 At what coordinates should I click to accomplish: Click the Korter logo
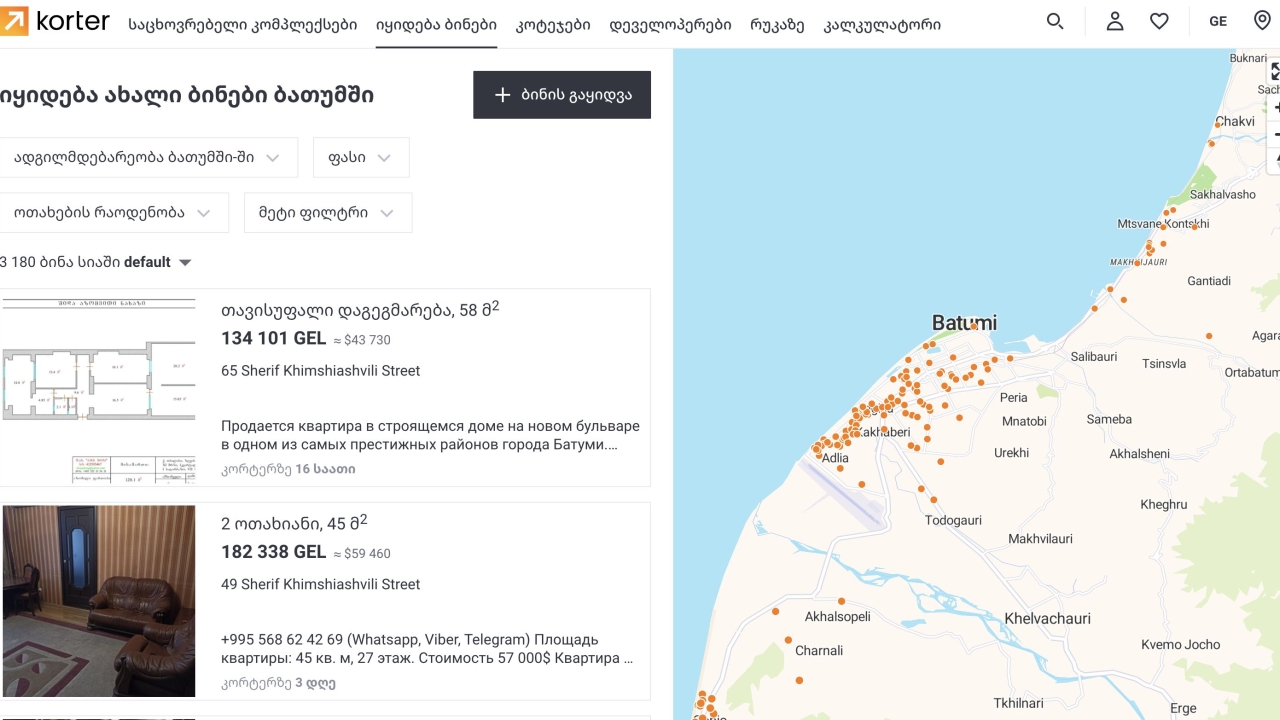(x=55, y=21)
